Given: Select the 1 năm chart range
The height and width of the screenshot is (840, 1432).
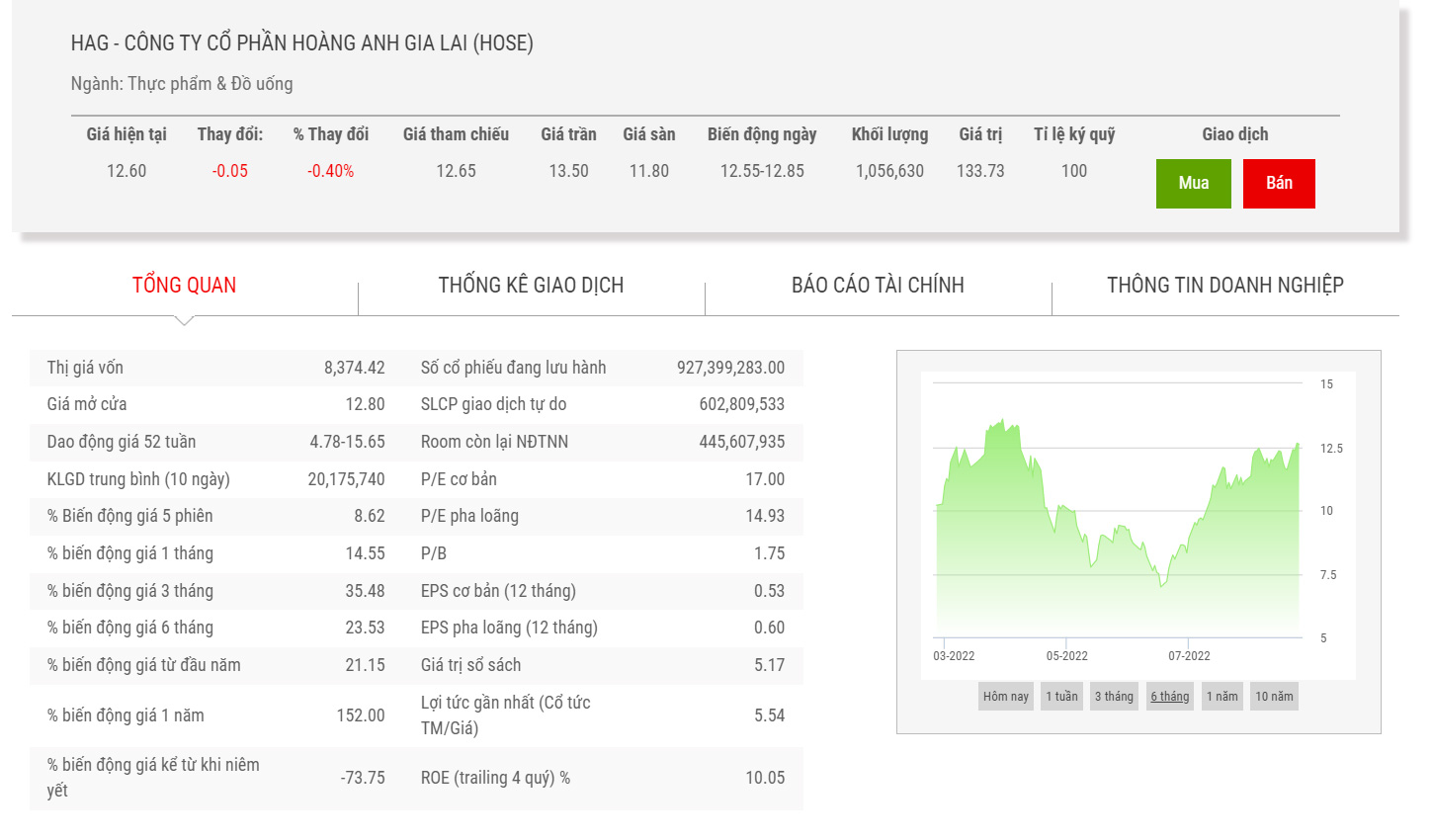Looking at the screenshot, I should click(1222, 697).
